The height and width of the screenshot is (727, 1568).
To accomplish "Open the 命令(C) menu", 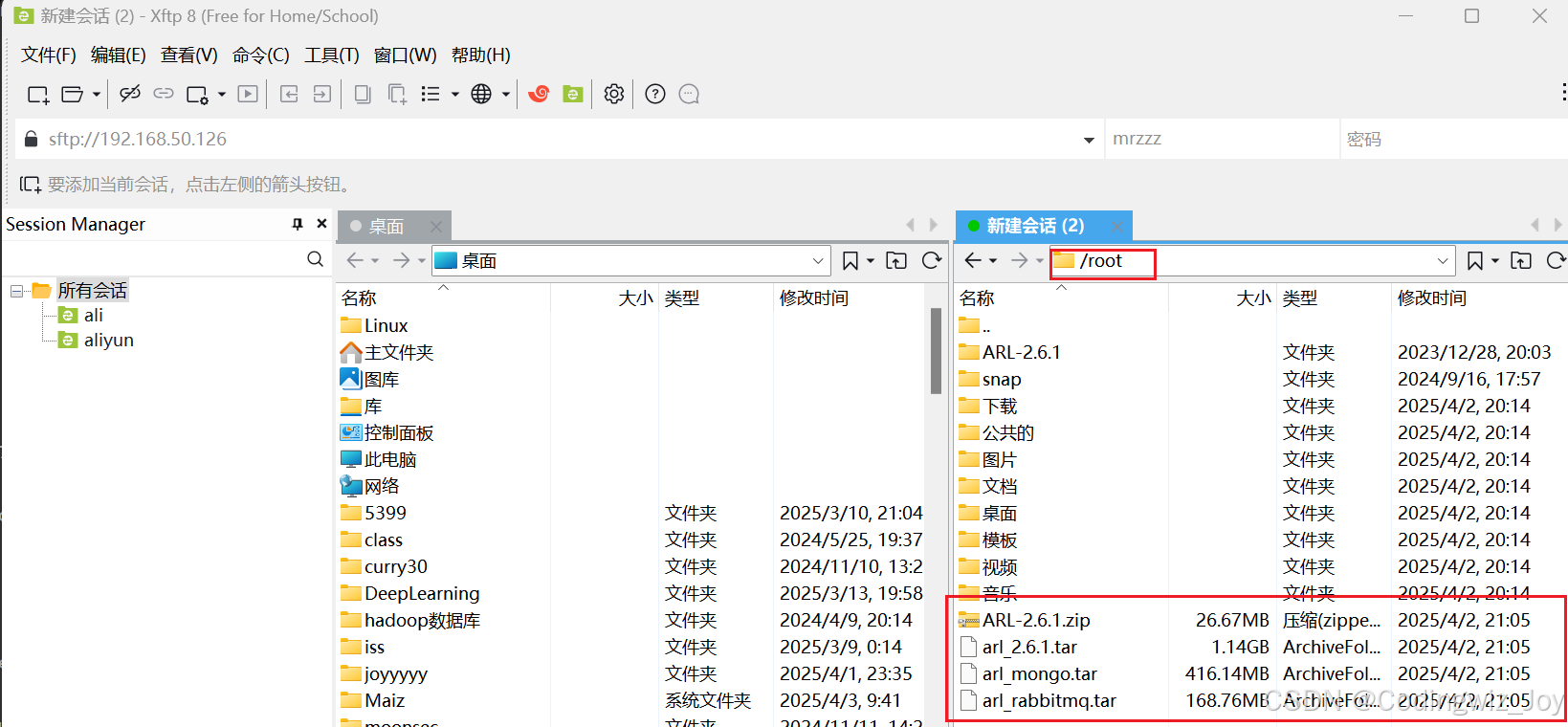I will coord(261,55).
